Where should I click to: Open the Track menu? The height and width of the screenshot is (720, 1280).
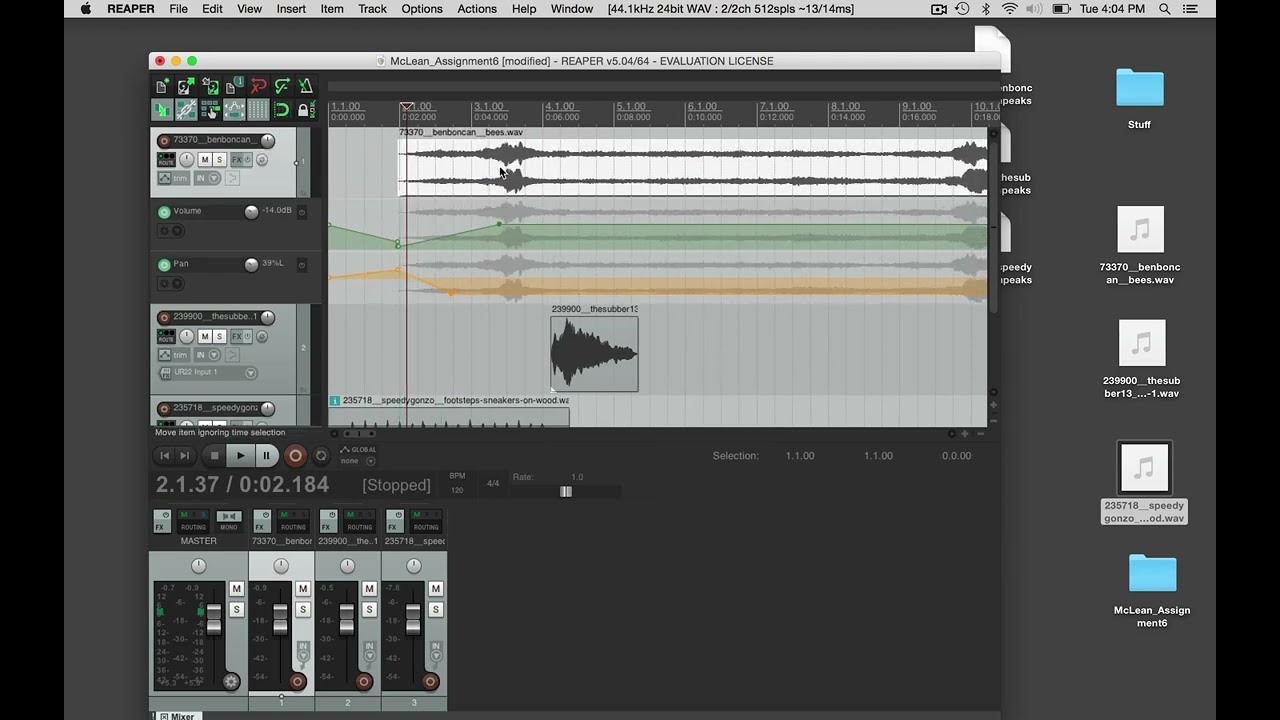pyautogui.click(x=372, y=9)
